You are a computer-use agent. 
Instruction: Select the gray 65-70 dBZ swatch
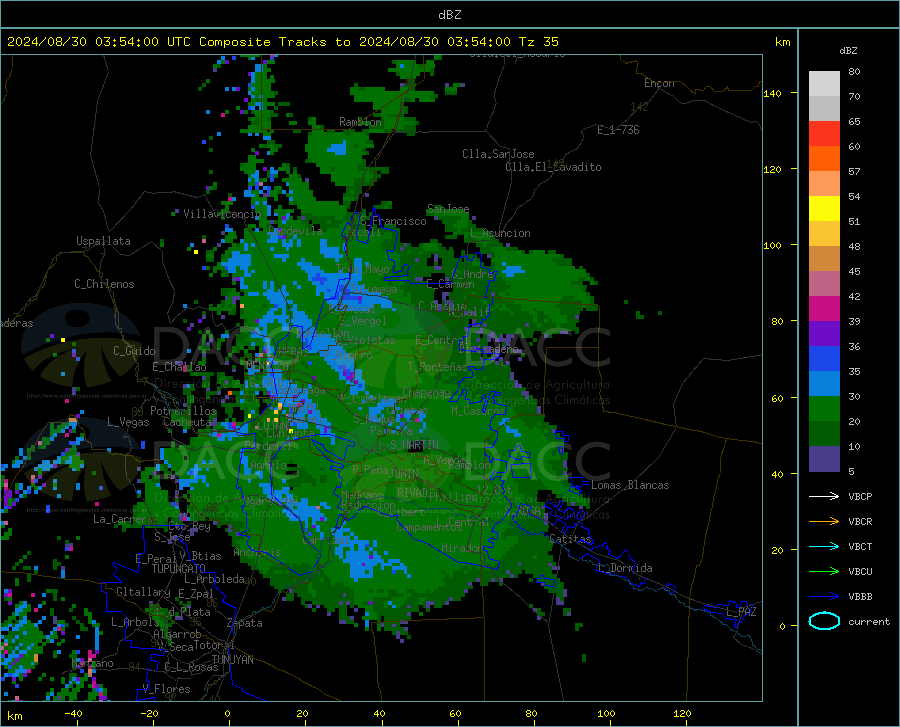click(x=824, y=108)
